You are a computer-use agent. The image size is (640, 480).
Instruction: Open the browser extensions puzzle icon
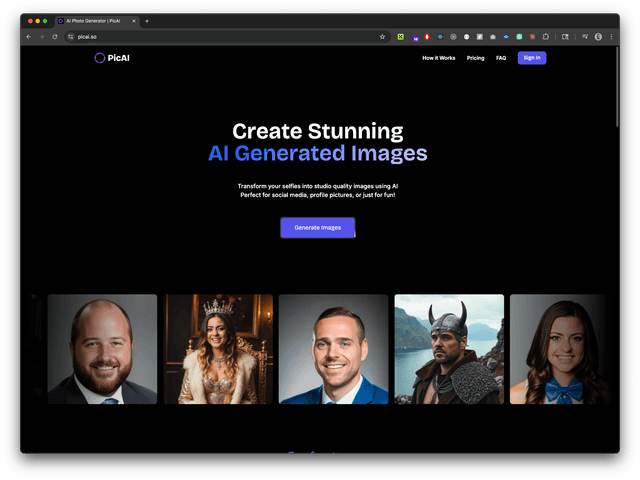click(x=546, y=36)
